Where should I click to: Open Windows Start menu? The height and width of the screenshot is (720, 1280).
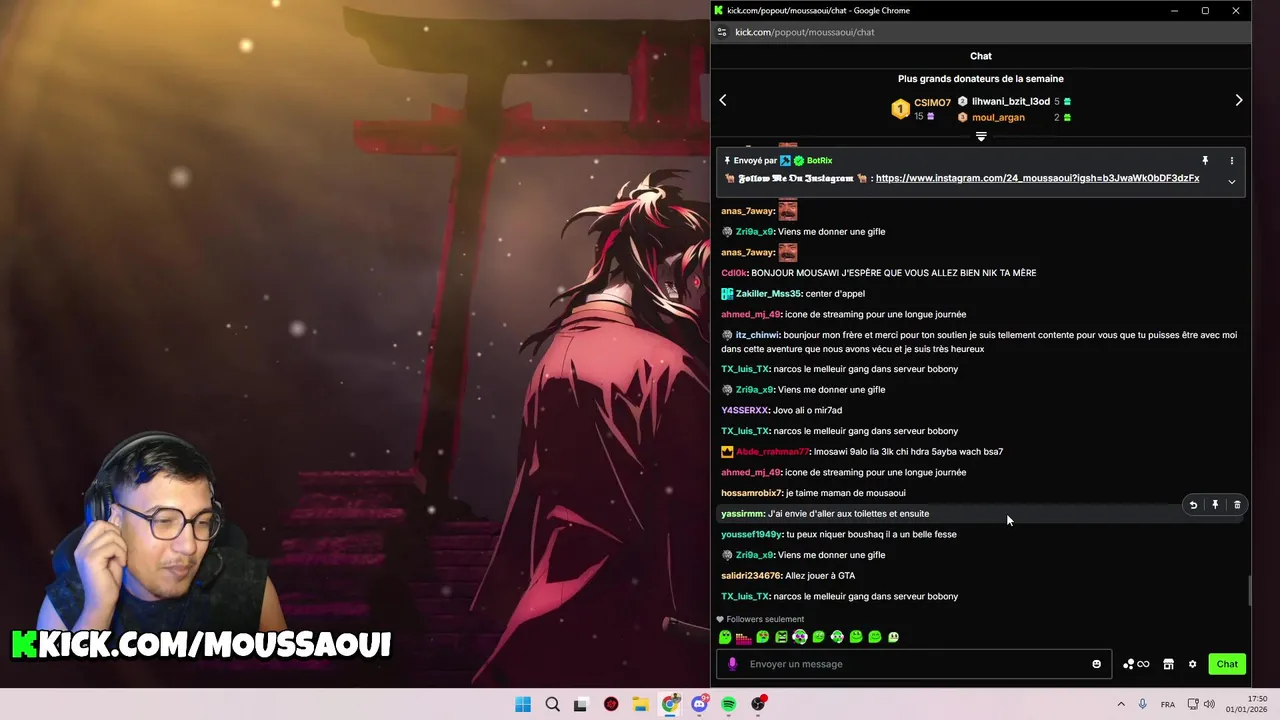click(x=523, y=704)
